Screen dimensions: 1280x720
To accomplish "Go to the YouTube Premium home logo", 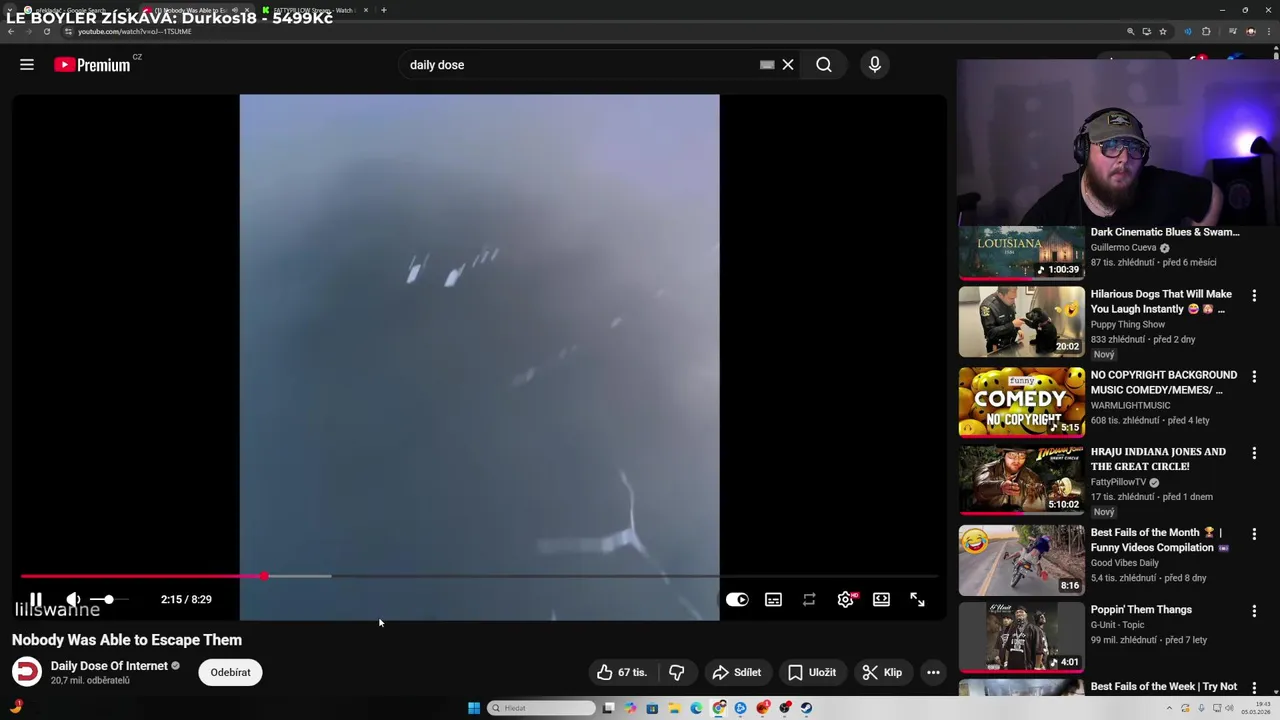I will (92, 65).
